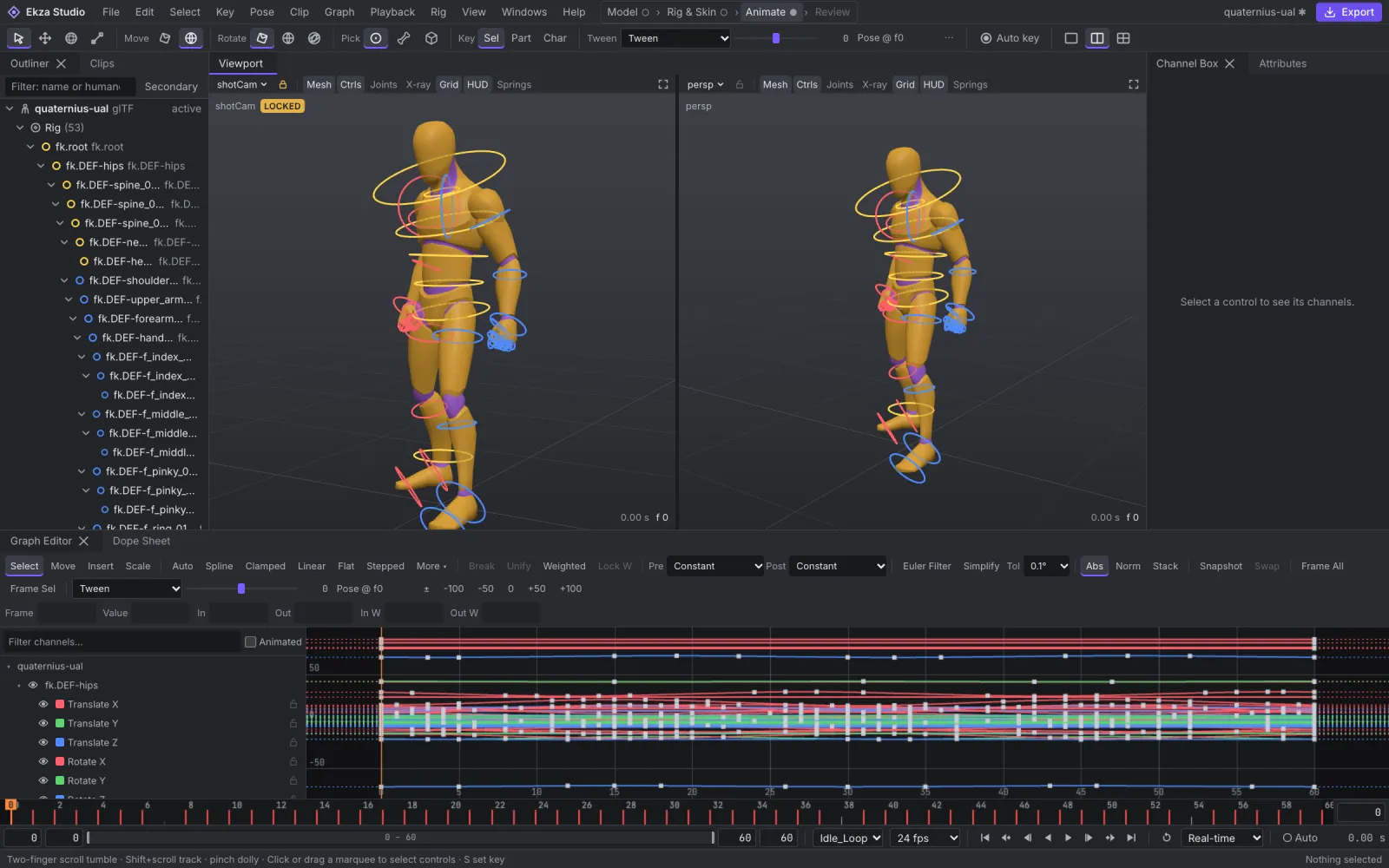Enable the Auto radio option near playback
Viewport: 1389px width, 868px height.
tap(1300, 838)
